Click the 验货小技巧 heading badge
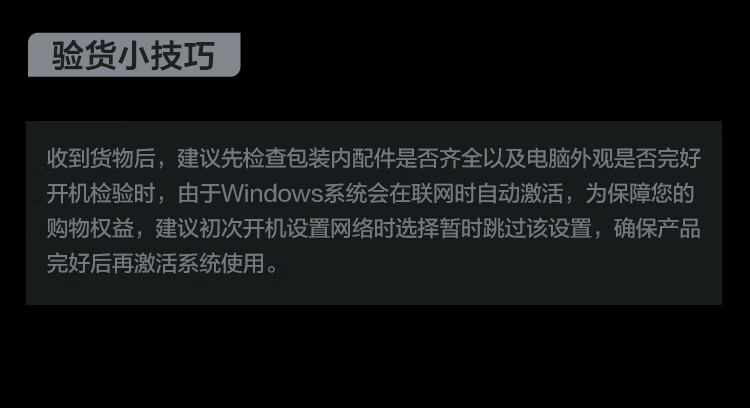 pyautogui.click(x=134, y=55)
